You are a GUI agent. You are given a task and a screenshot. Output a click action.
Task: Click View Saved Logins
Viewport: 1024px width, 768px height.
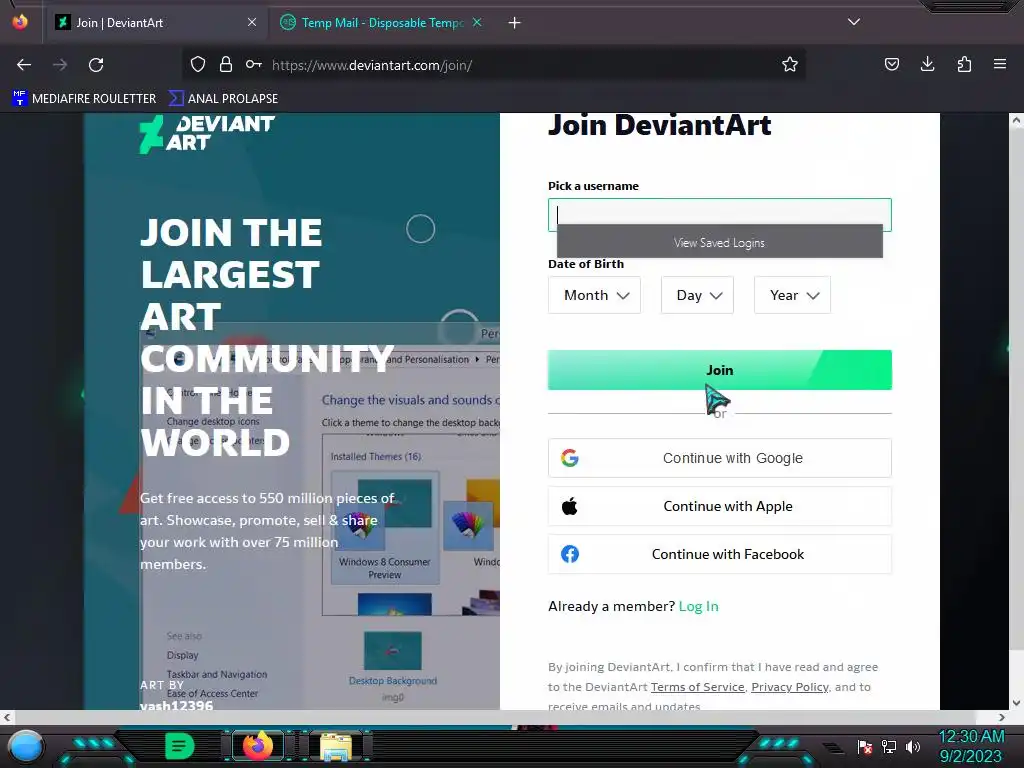click(x=719, y=242)
